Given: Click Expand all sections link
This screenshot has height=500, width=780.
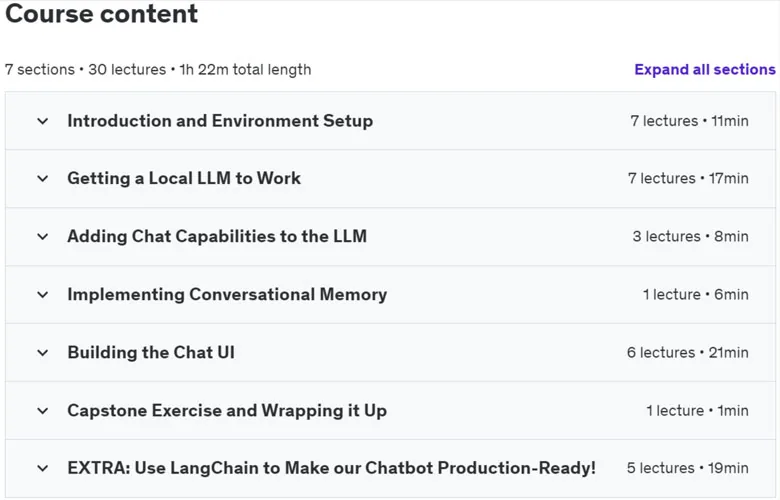Looking at the screenshot, I should click(x=705, y=70).
